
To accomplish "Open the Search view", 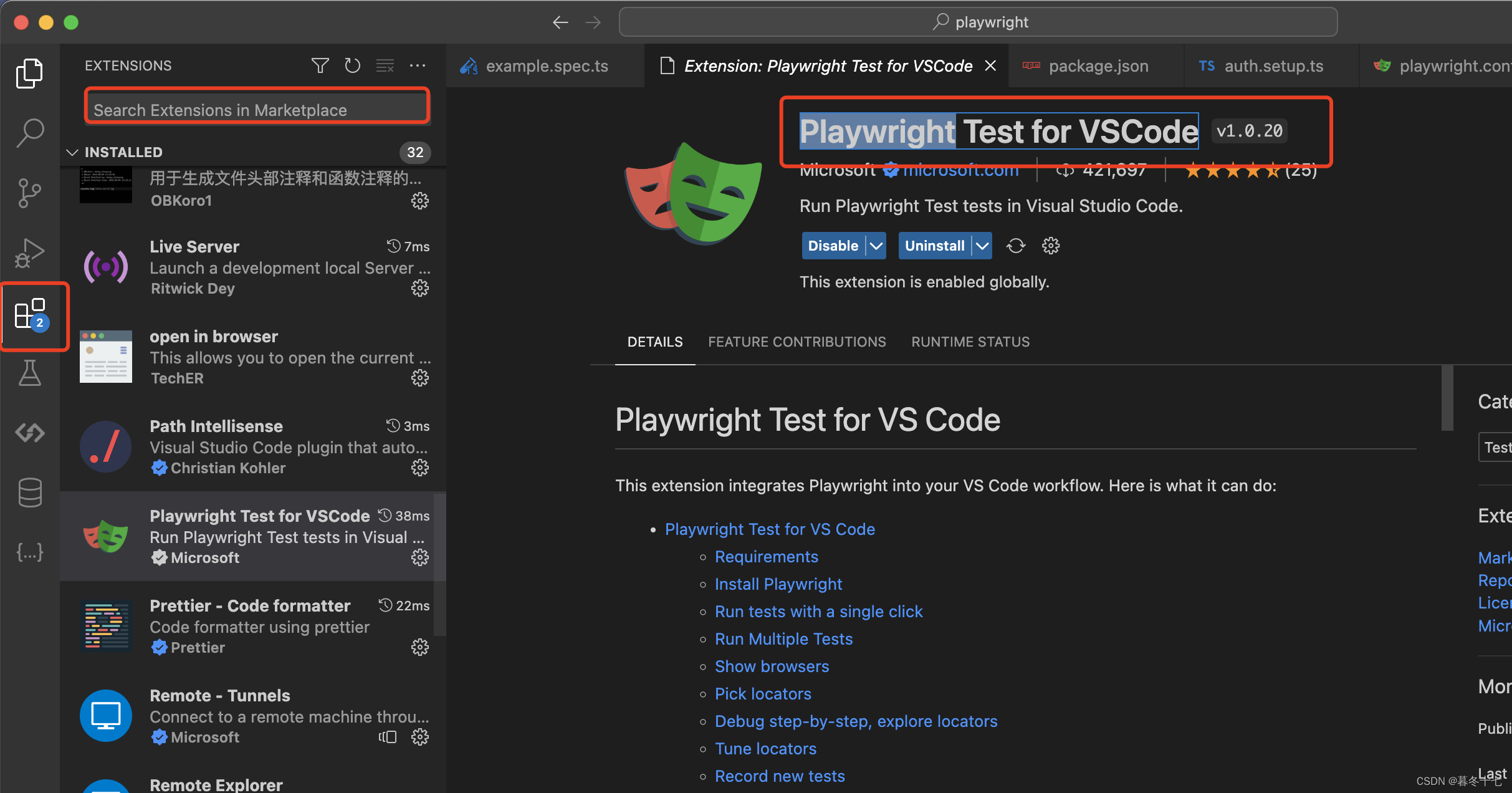I will click(x=29, y=132).
